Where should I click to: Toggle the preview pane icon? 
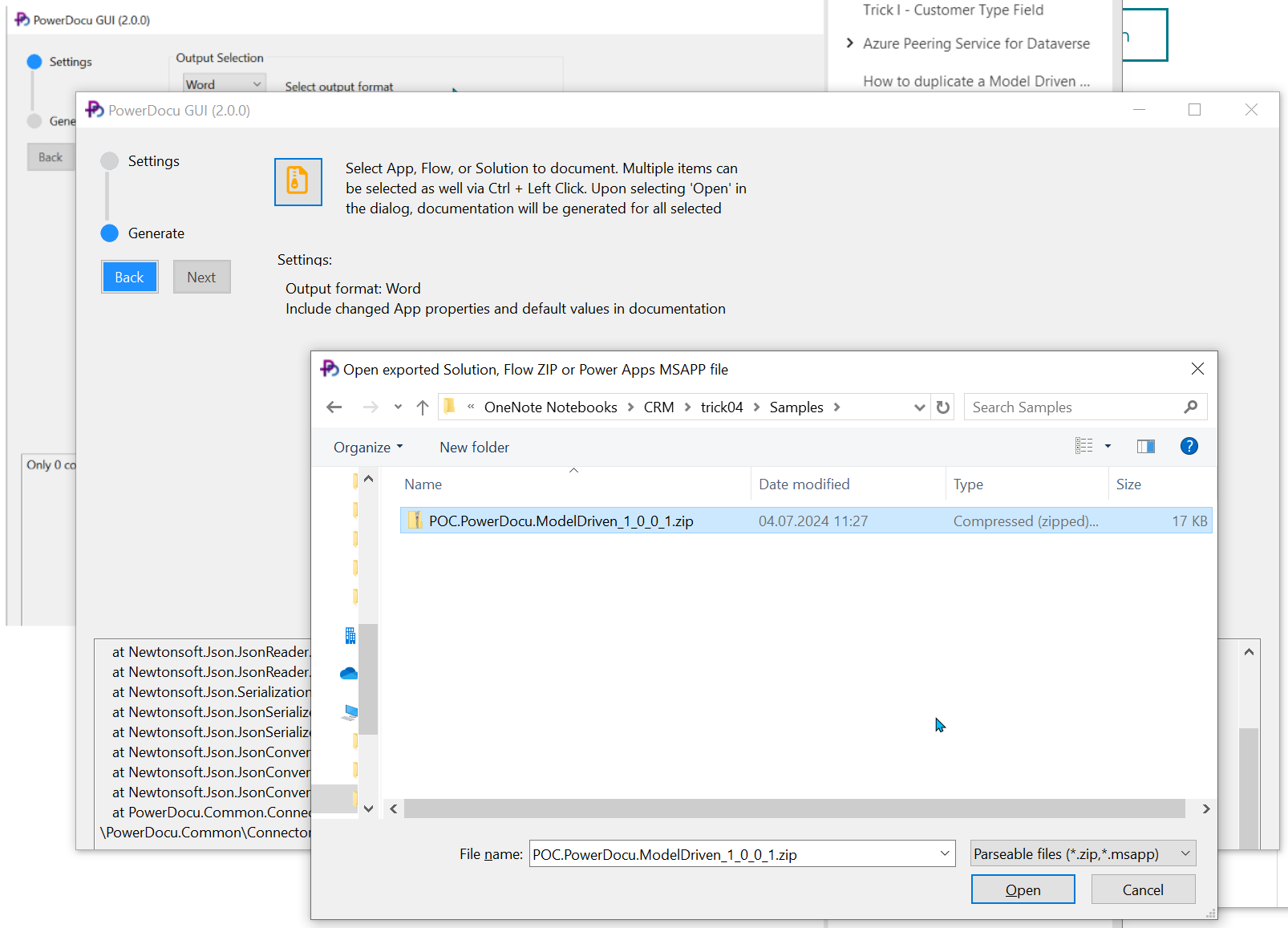(x=1146, y=446)
